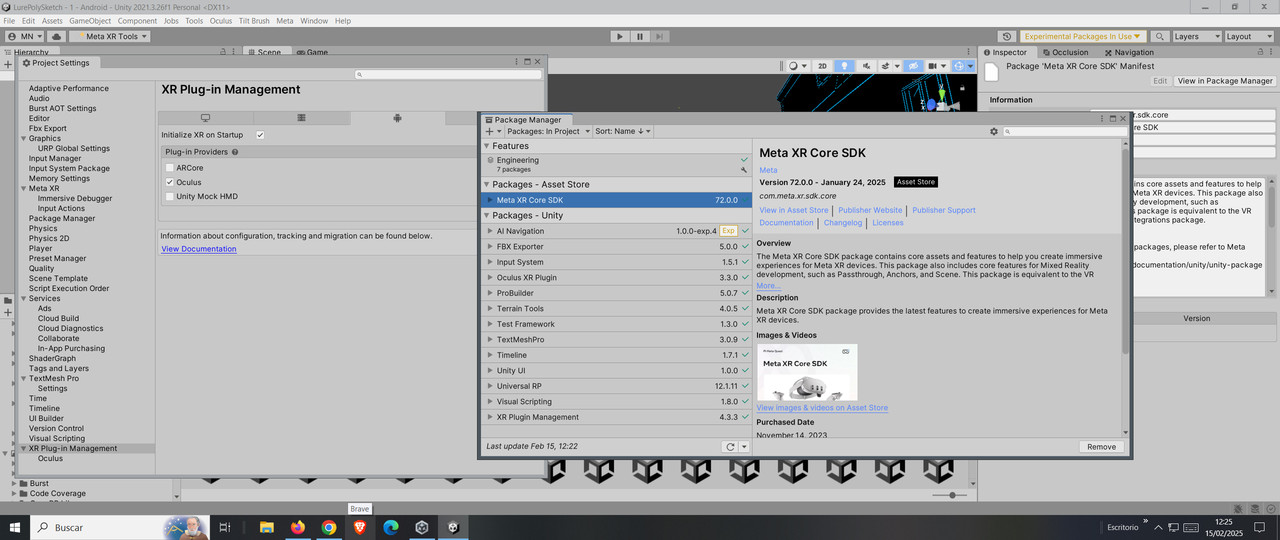The image size is (1280, 540).
Task: Toggle scene lighting bulb icon
Action: click(x=845, y=66)
